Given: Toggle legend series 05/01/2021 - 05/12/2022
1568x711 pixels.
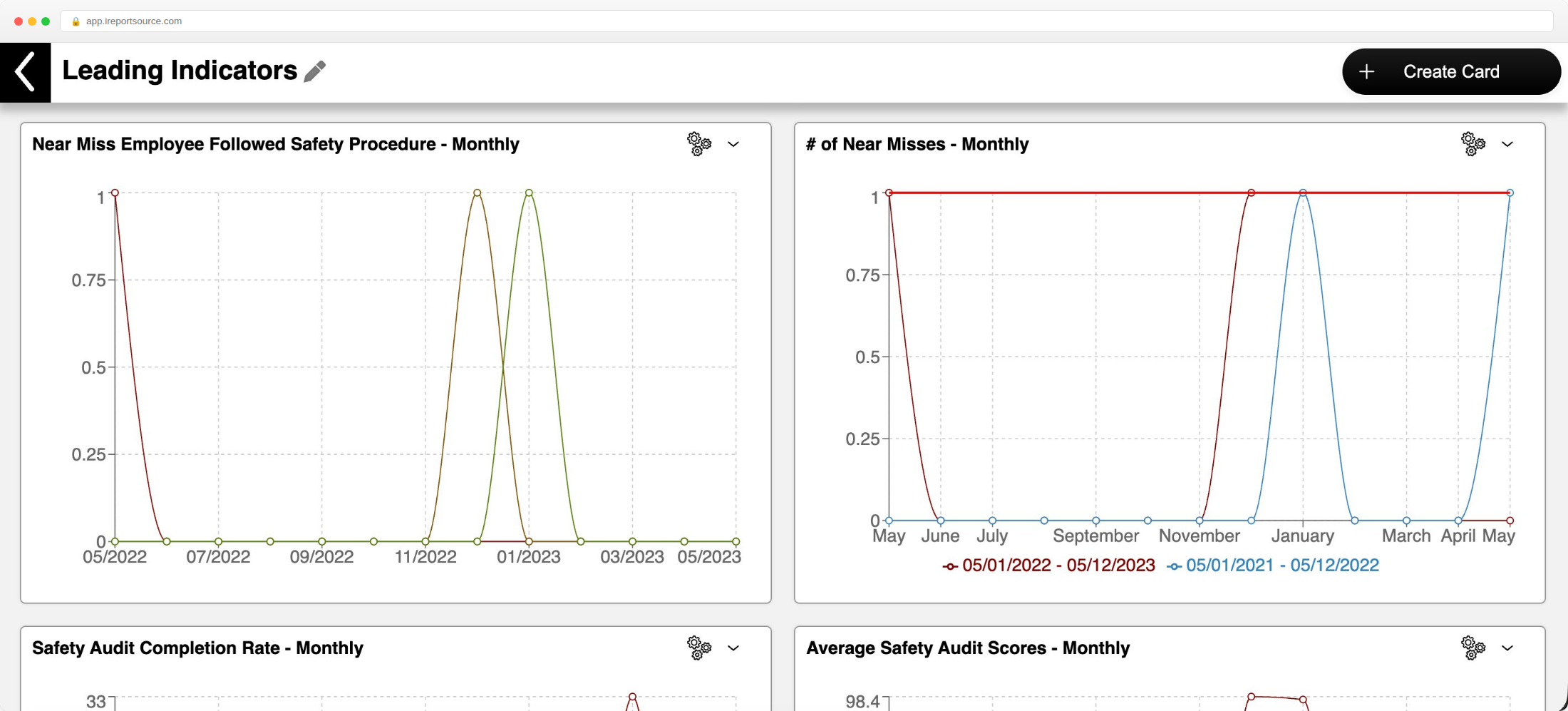Looking at the screenshot, I should (1272, 566).
